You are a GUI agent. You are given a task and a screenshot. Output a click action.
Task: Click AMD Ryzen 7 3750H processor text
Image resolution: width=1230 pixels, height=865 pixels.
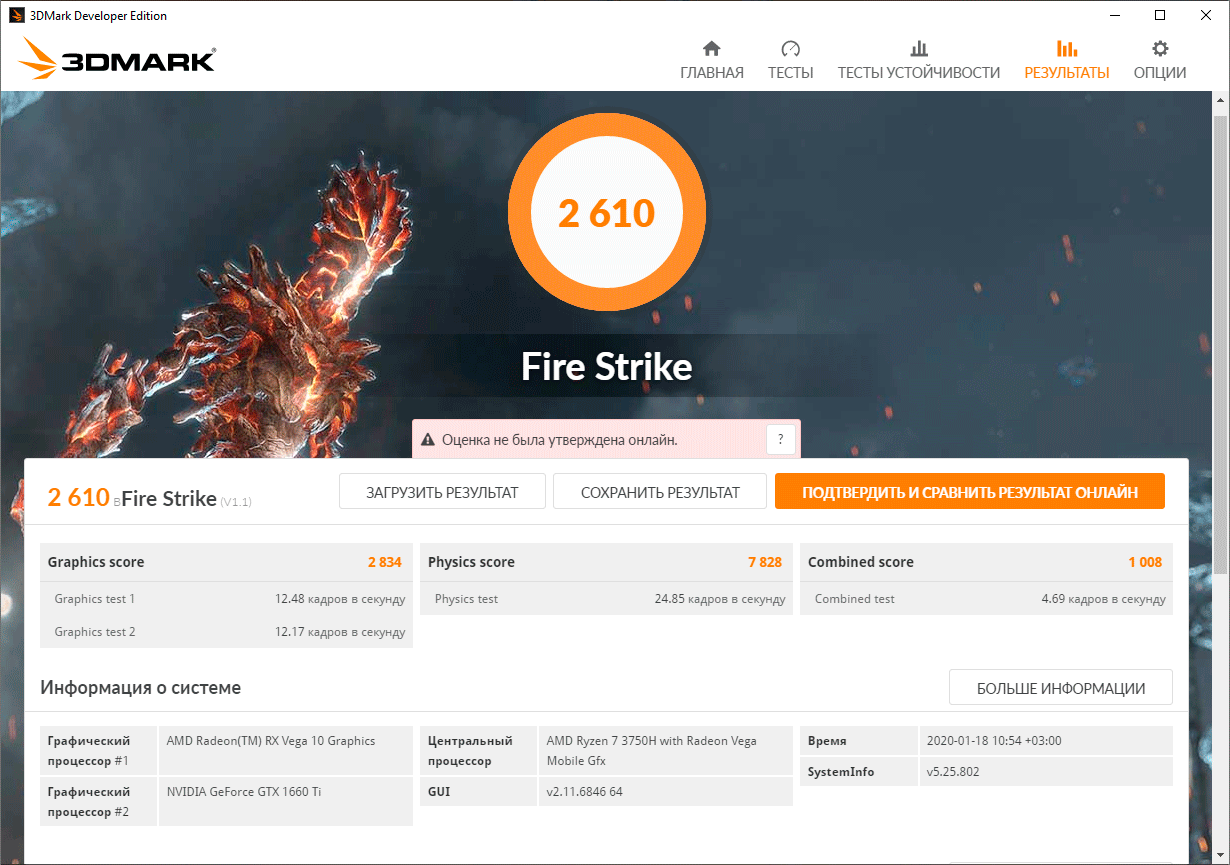click(x=652, y=751)
